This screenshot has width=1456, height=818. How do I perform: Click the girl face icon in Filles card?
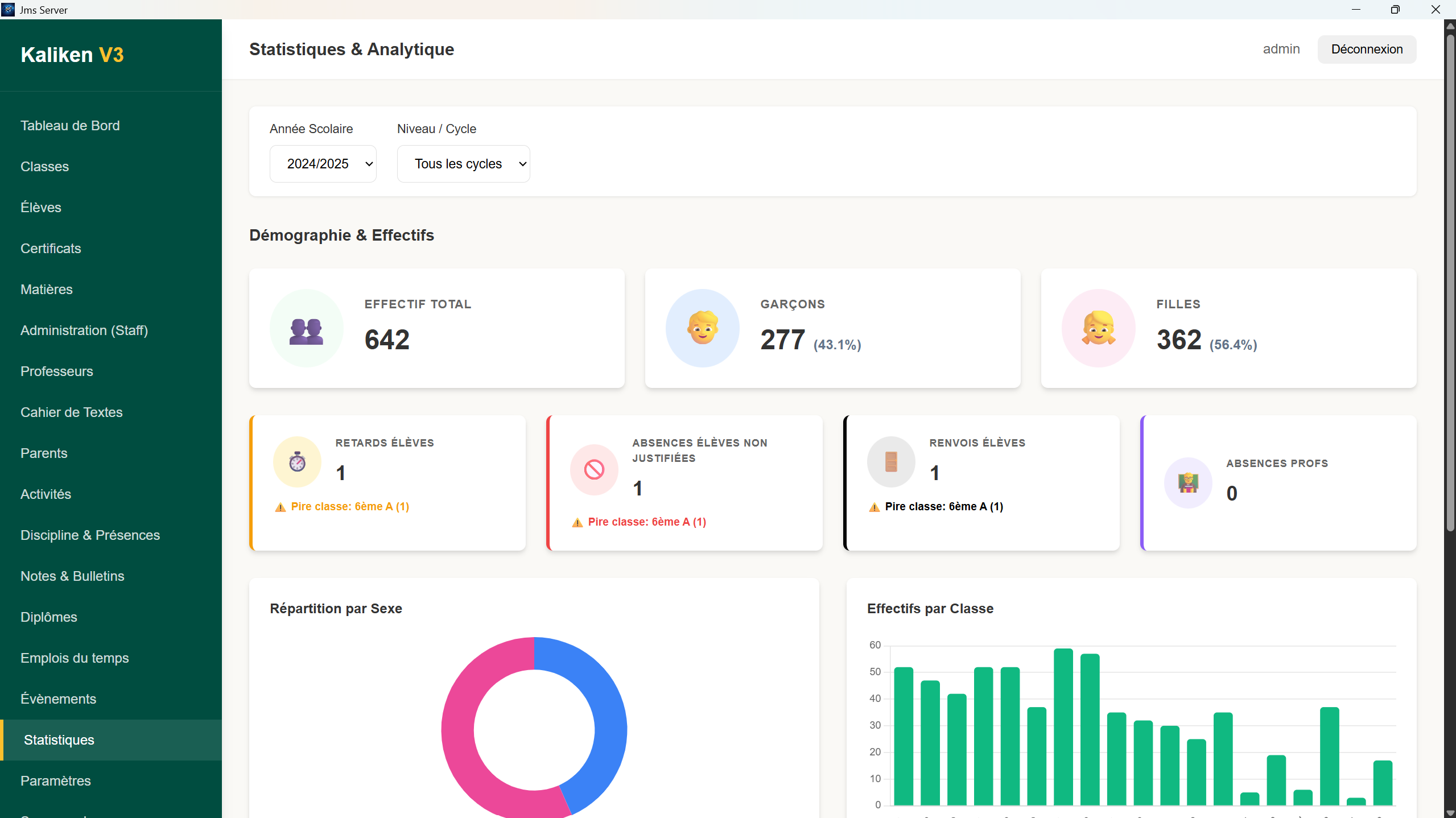[x=1098, y=328]
